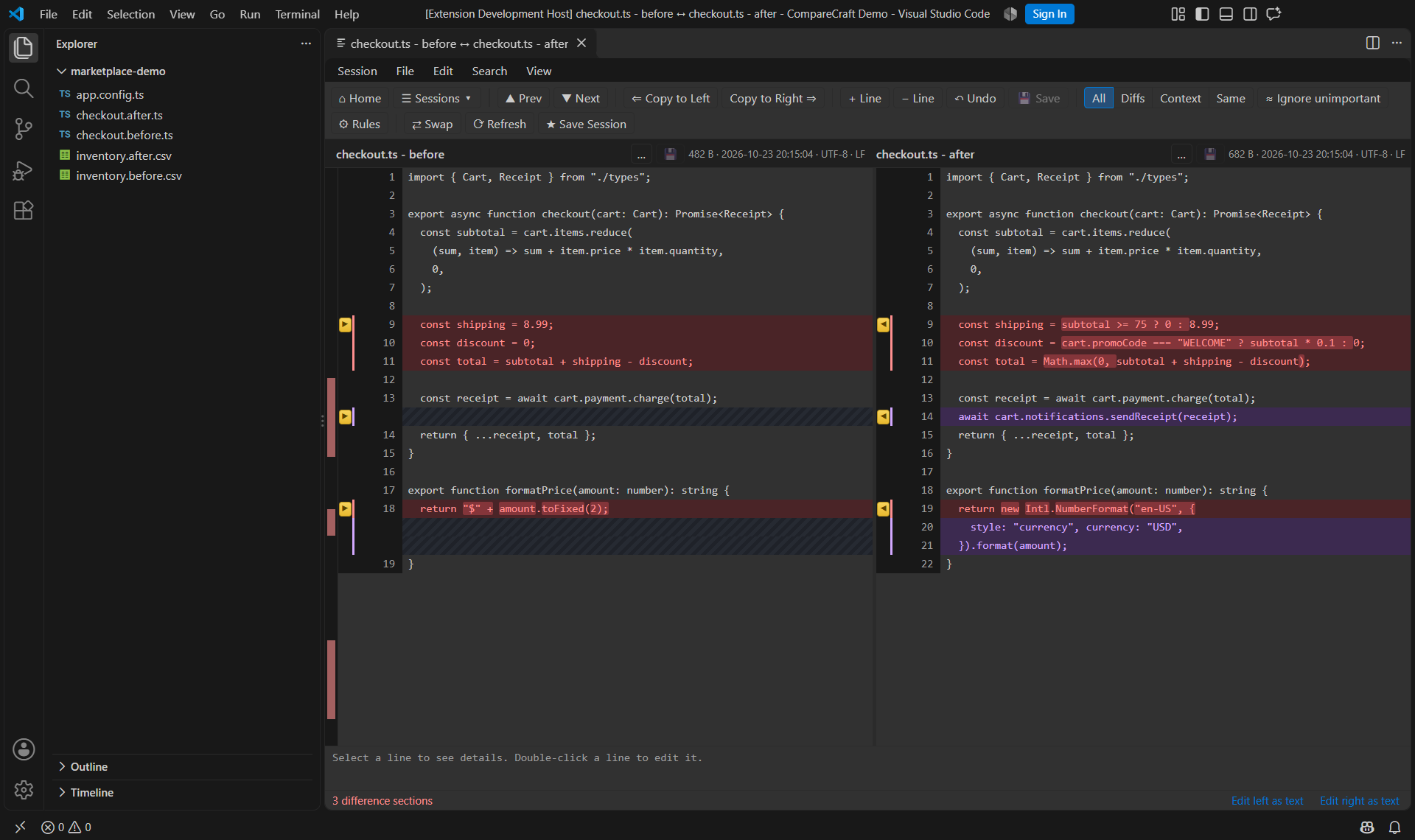Open the left file path ellipsis menu
This screenshot has height=840, width=1415.
pos(641,155)
